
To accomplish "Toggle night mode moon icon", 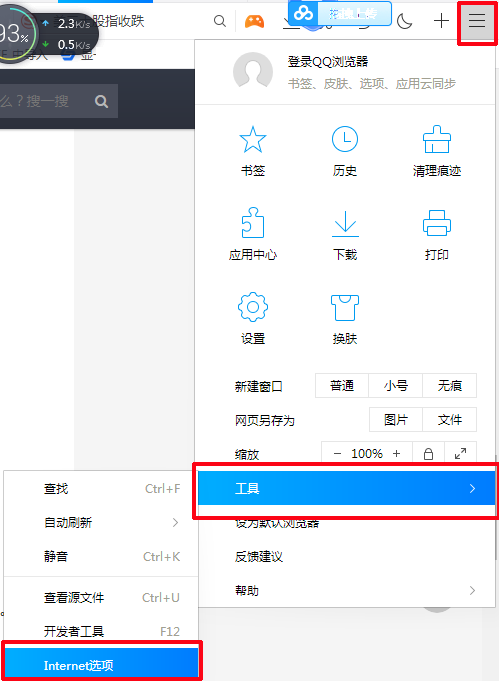I will point(405,21).
